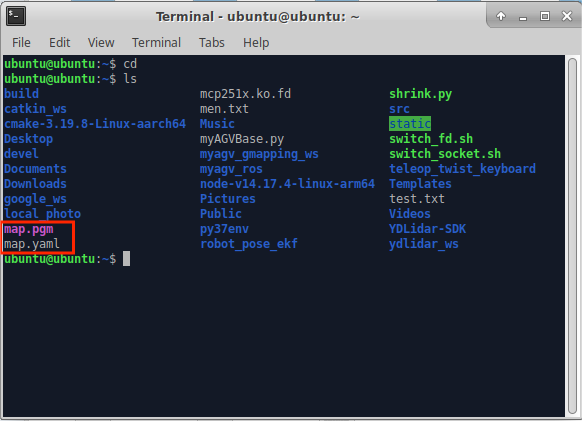
Task: Click the terminal icon in the title bar
Action: tap(16, 16)
